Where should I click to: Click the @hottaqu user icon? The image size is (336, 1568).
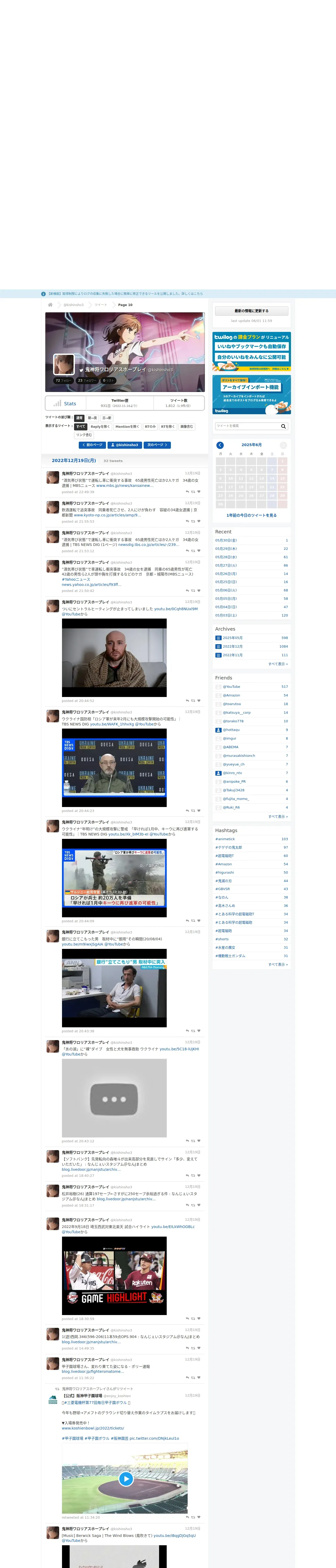[x=218, y=730]
